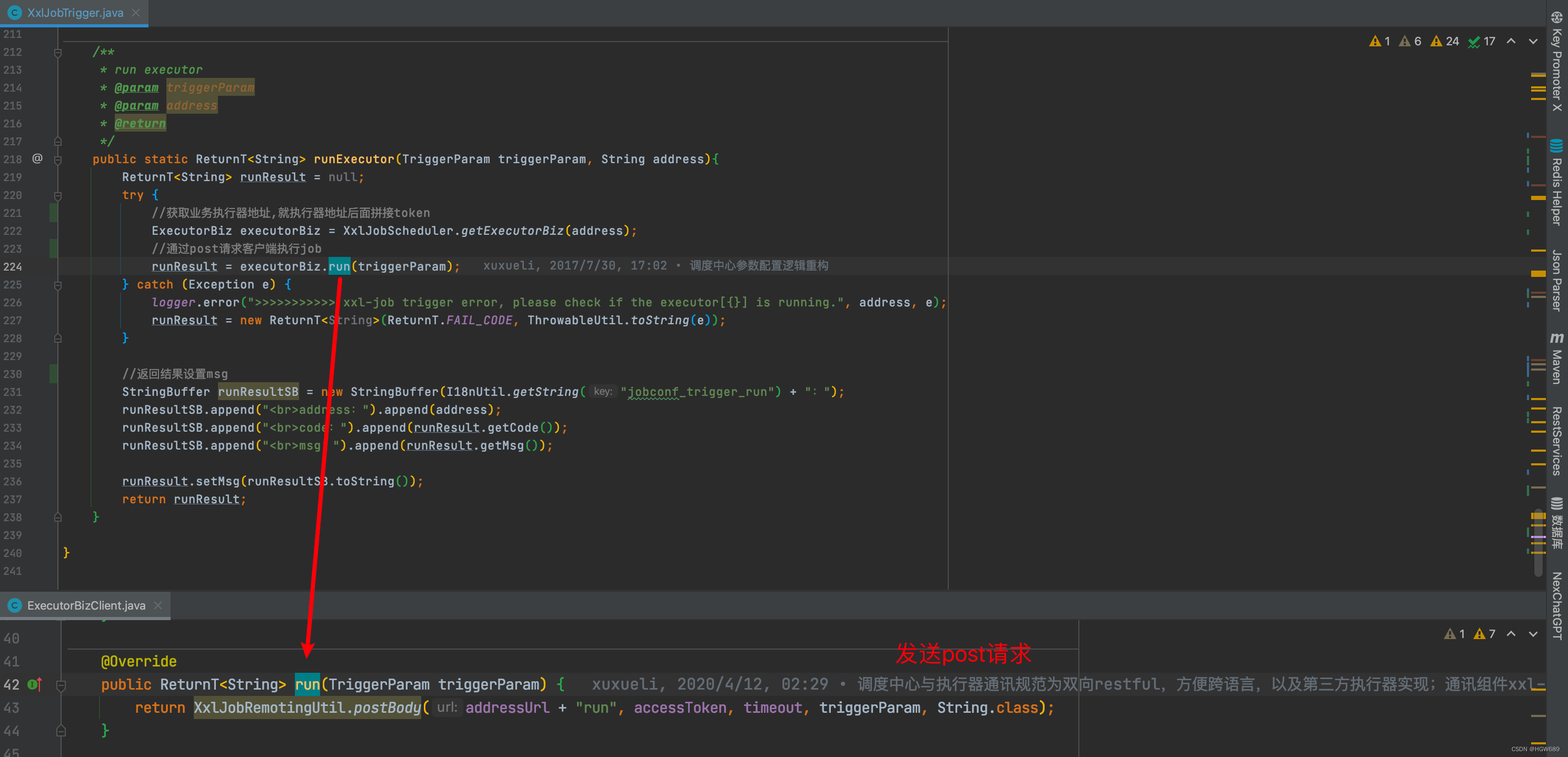Click the git blame annotation on line 42
Image resolution: width=1568 pixels, height=757 pixels.
pos(1068,684)
